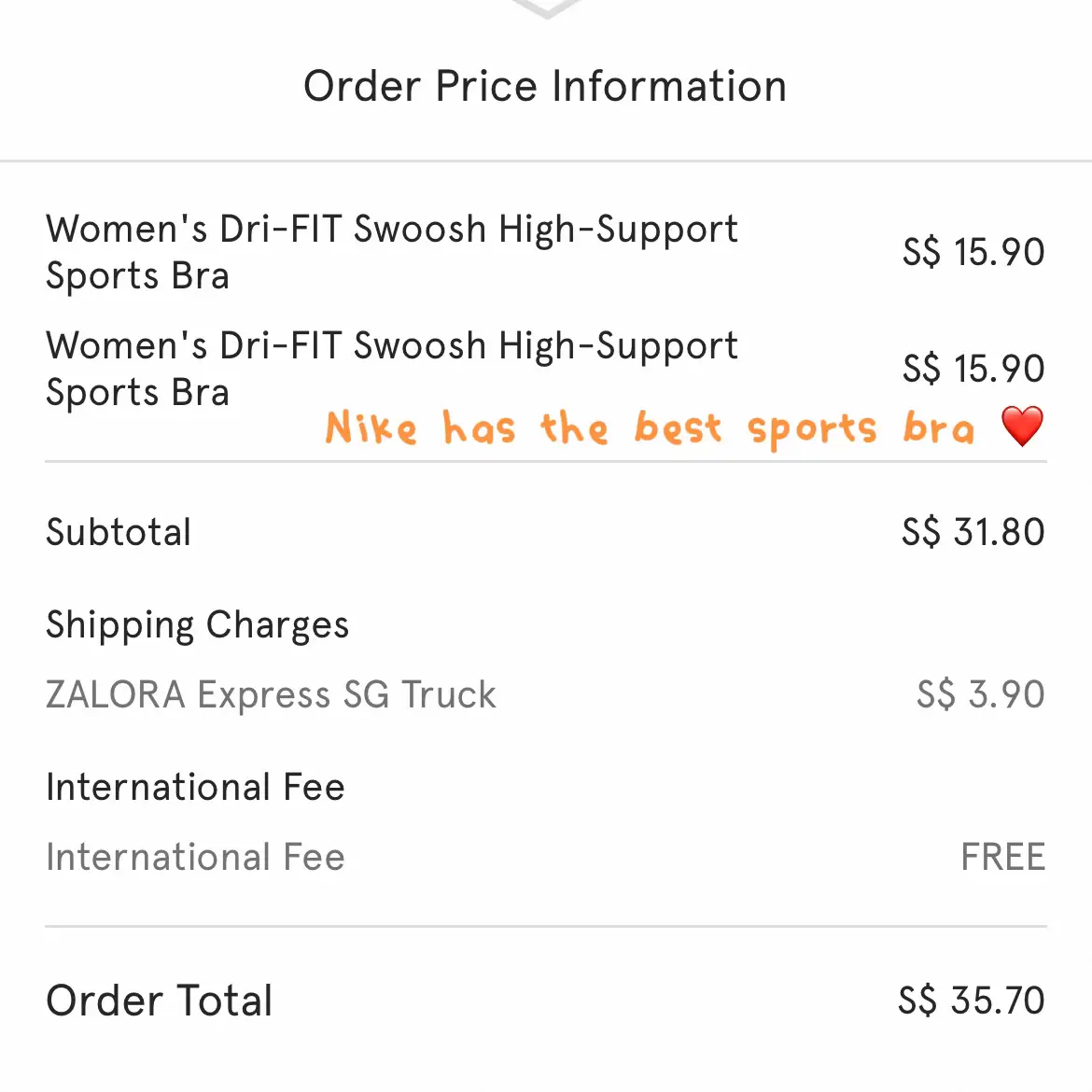Tap the Order Total label

tap(160, 1001)
